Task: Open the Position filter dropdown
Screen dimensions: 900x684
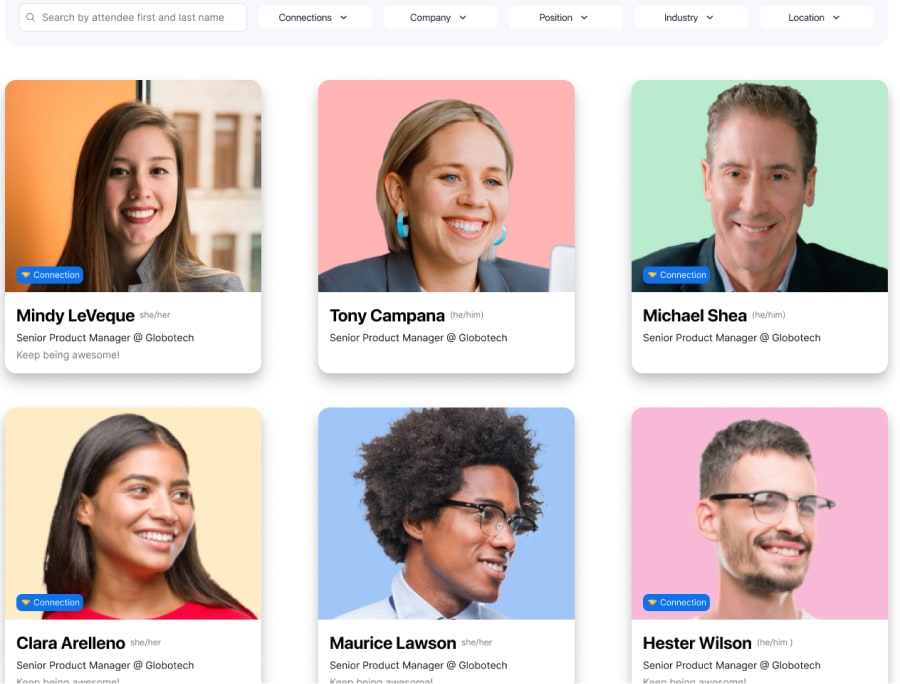Action: tap(565, 18)
